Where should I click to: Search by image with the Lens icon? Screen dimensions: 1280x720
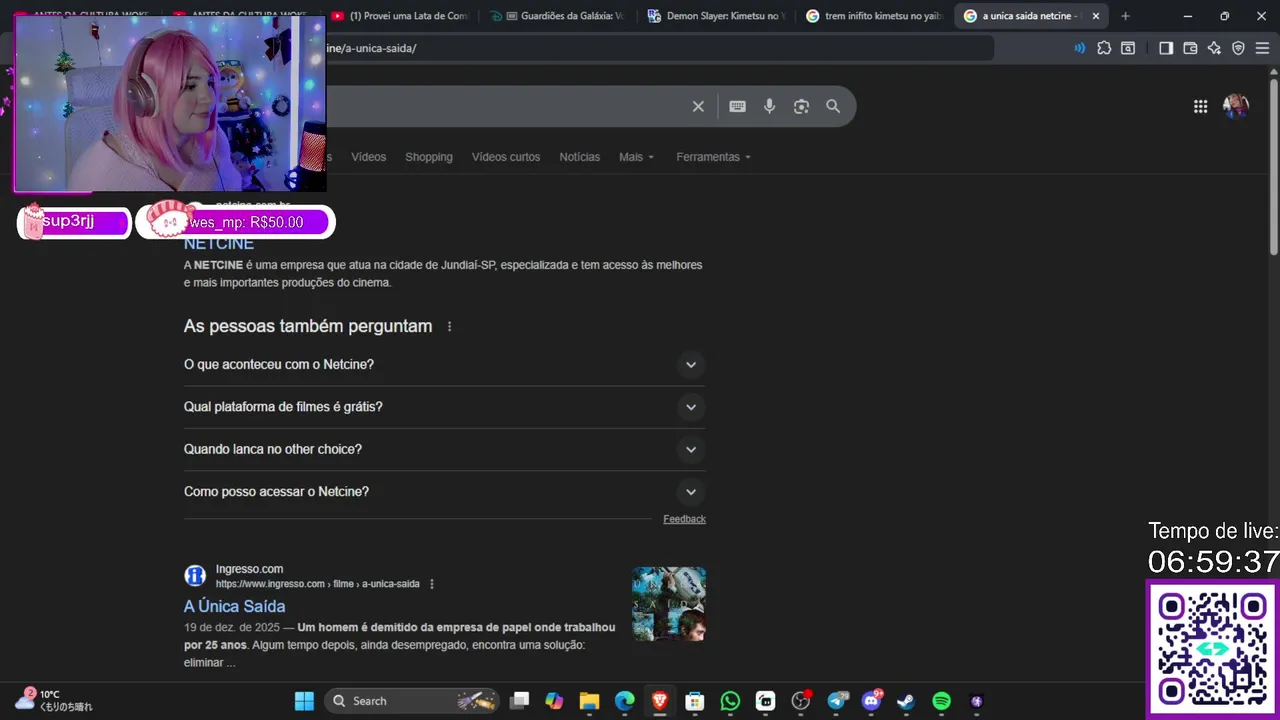pos(801,107)
